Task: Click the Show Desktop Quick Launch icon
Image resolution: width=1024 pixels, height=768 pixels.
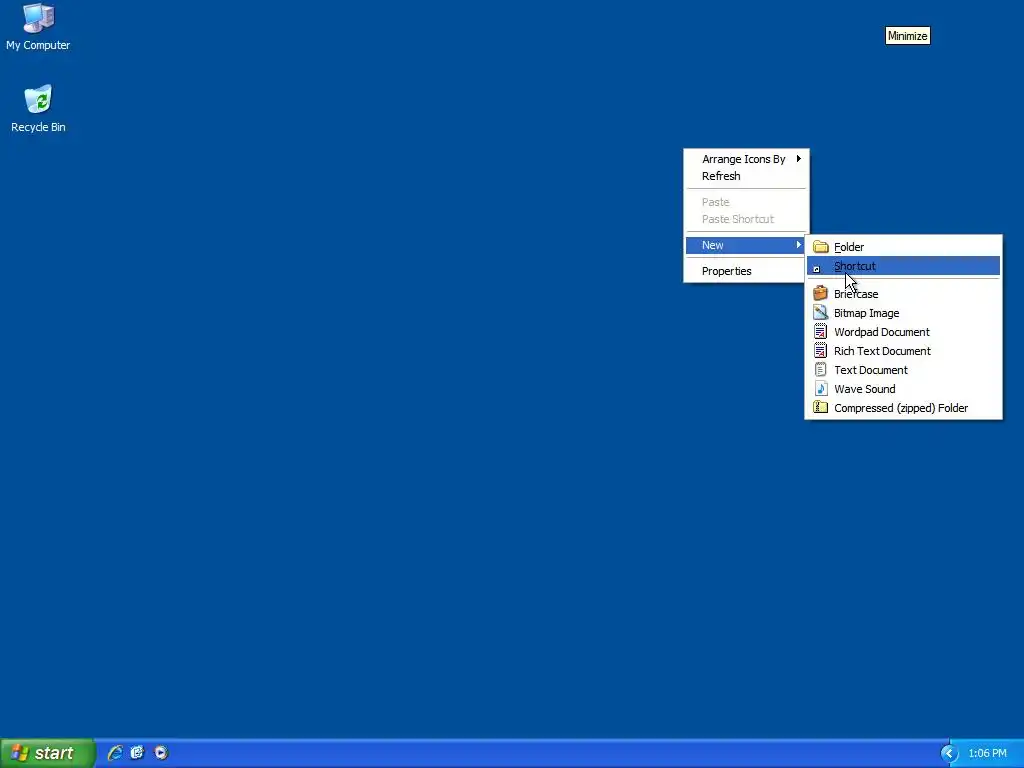Action: (x=137, y=752)
